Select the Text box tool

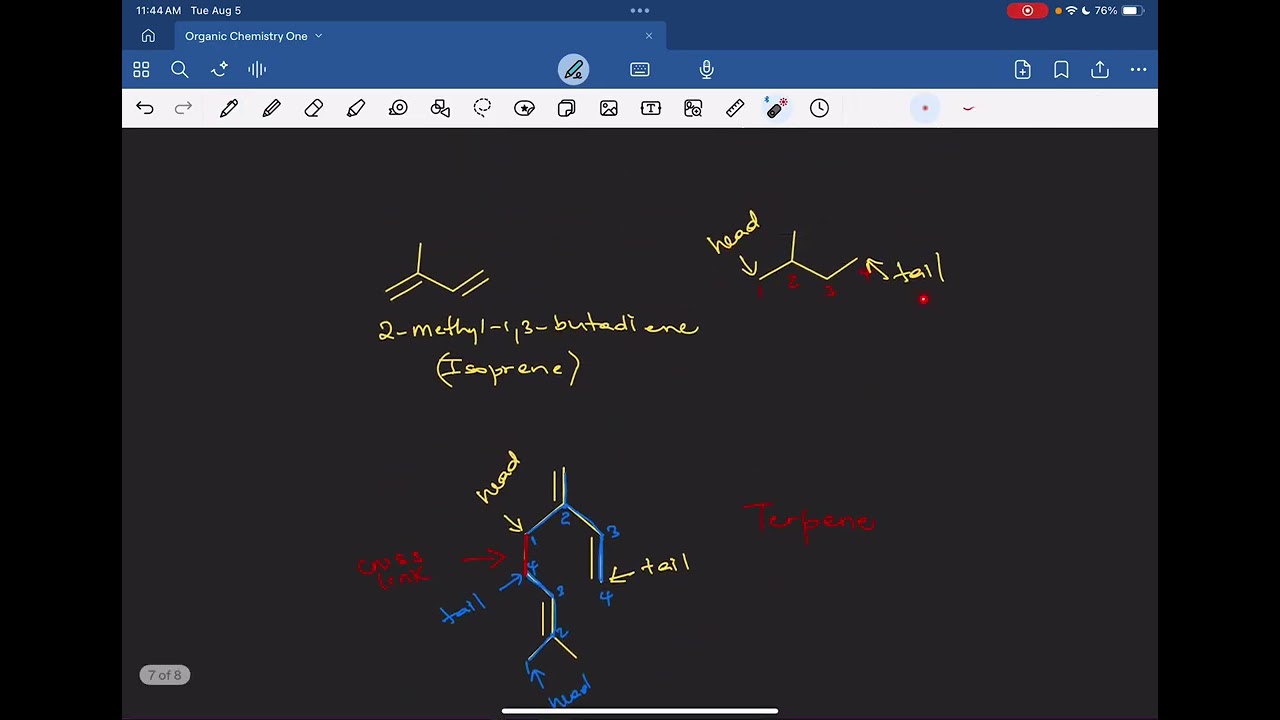tap(651, 108)
